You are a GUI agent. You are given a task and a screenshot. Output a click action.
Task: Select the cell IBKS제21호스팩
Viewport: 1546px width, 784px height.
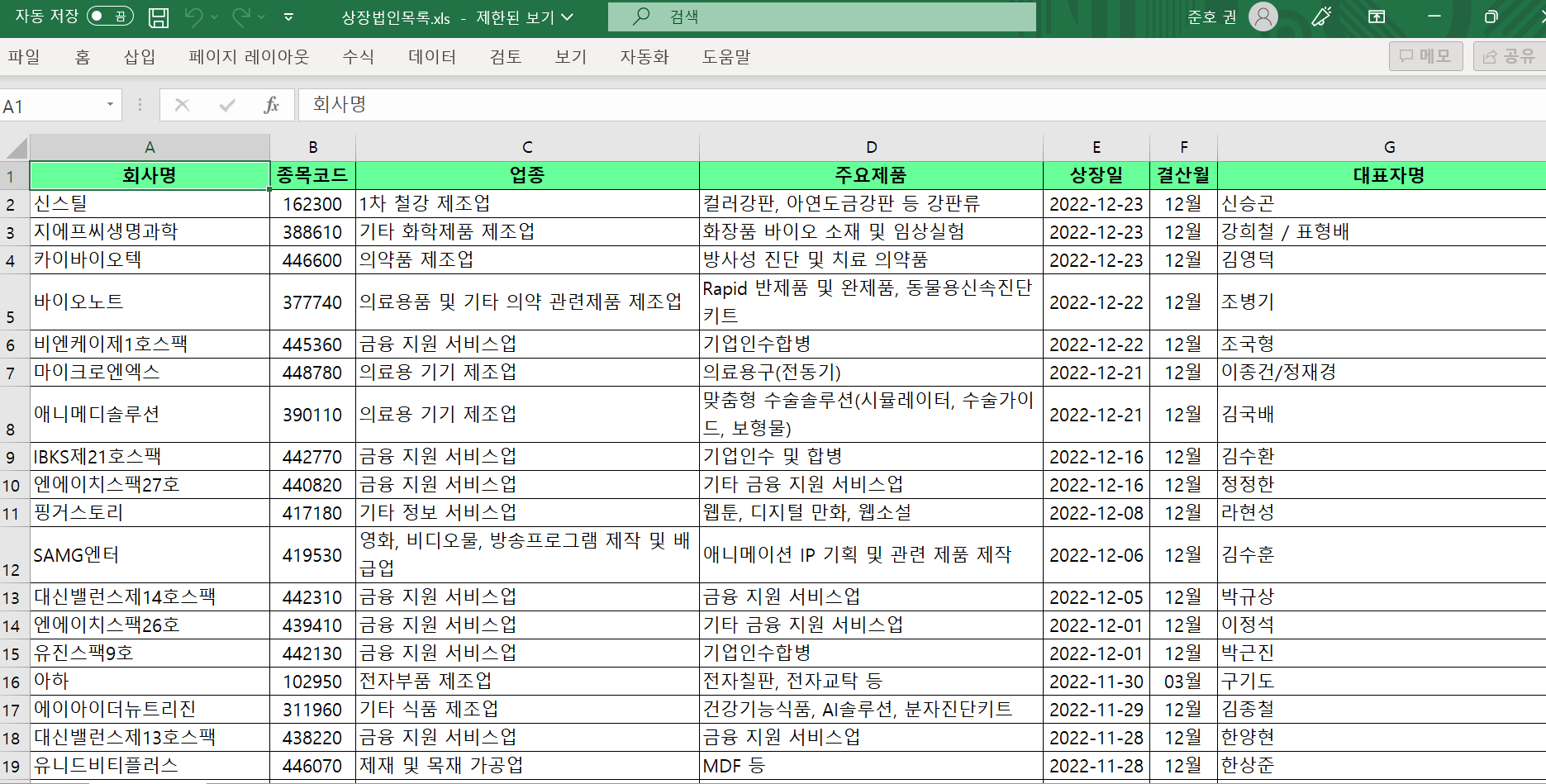point(150,457)
